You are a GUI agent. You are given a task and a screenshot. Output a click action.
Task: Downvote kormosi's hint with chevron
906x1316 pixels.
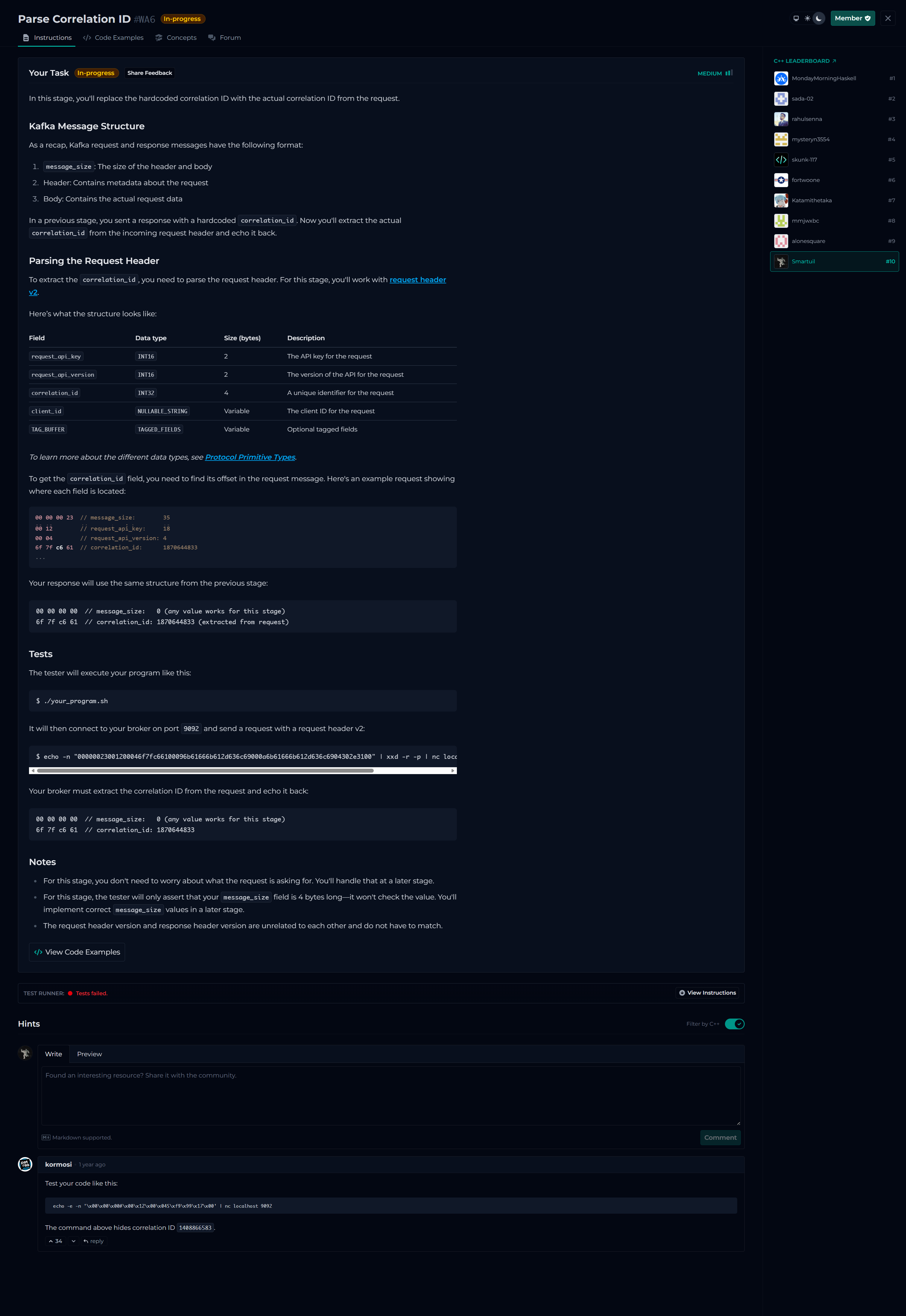tap(73, 1241)
